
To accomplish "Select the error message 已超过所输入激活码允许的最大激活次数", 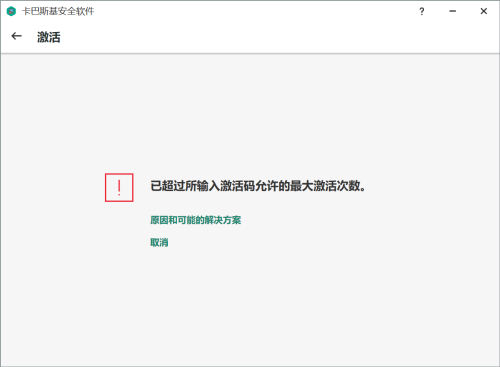I will click(258, 186).
